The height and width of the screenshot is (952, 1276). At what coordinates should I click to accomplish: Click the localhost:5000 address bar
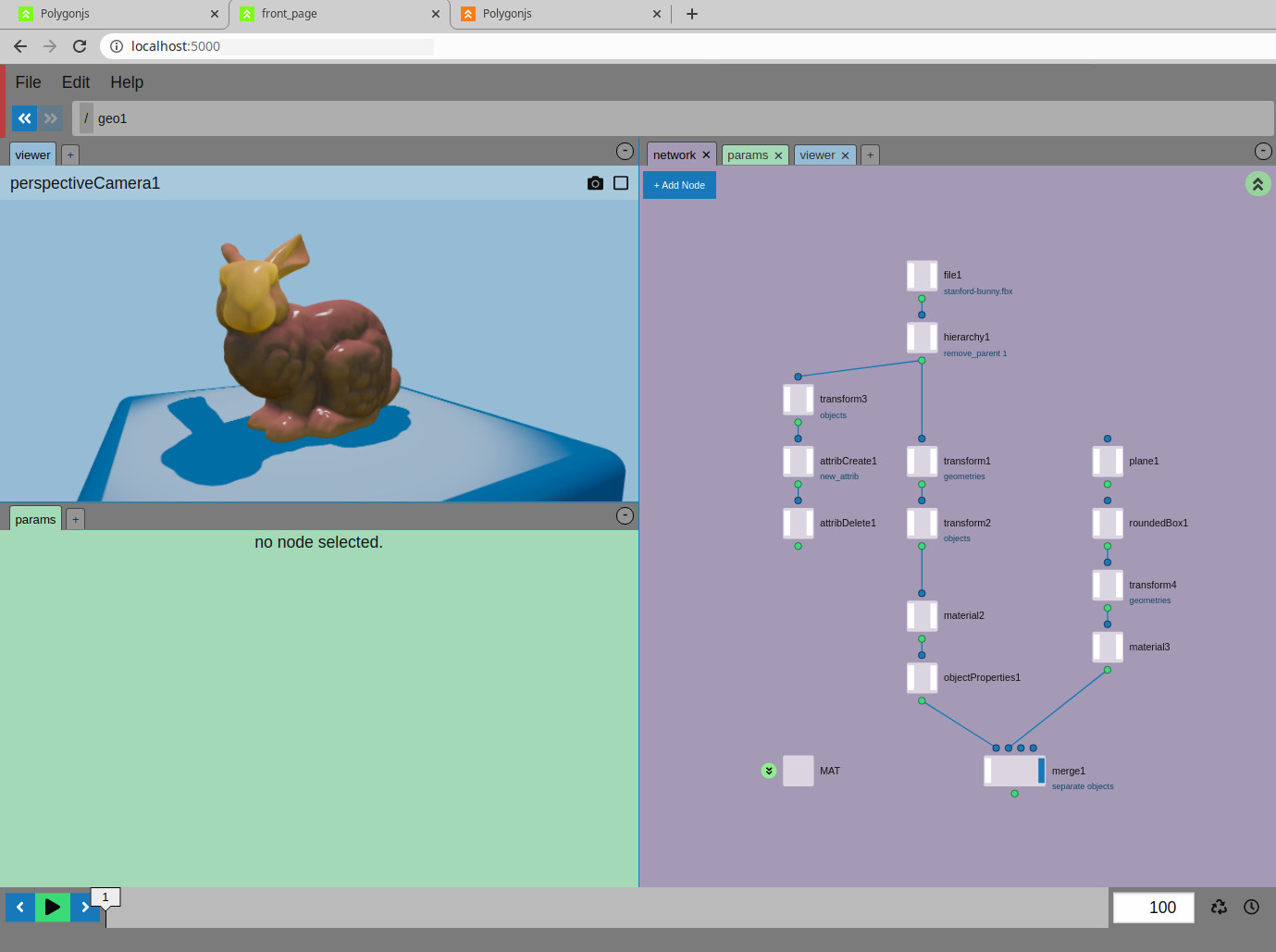(x=685, y=46)
